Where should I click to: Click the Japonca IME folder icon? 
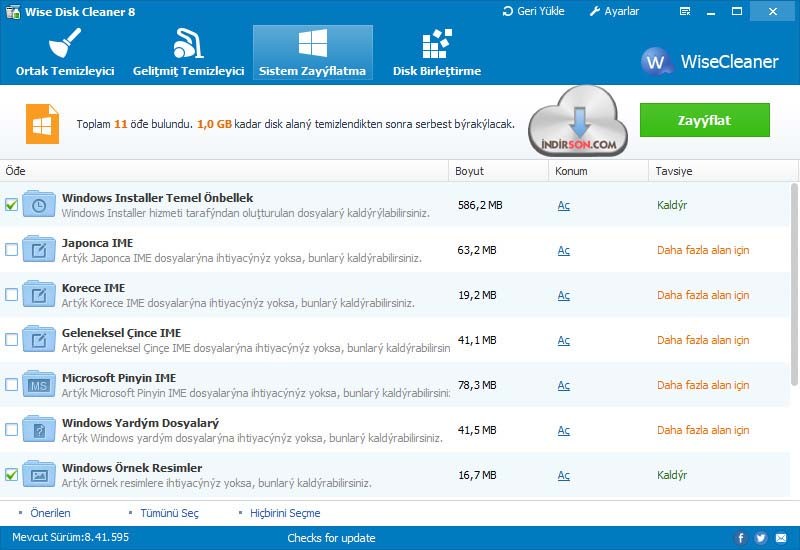(39, 249)
